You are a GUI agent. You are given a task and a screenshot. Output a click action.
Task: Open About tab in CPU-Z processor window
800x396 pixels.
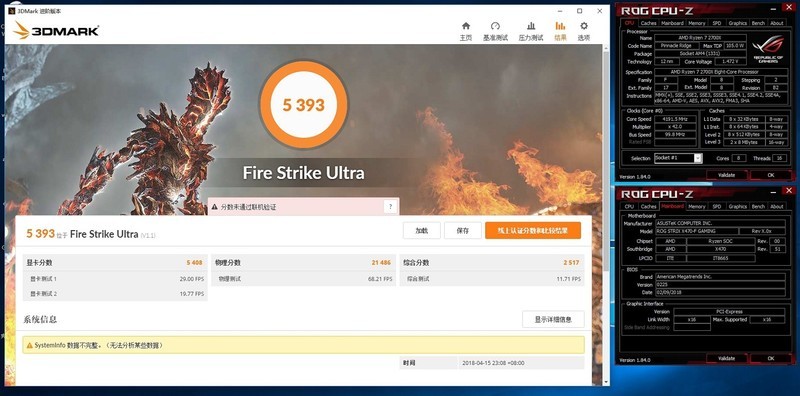pos(777,23)
